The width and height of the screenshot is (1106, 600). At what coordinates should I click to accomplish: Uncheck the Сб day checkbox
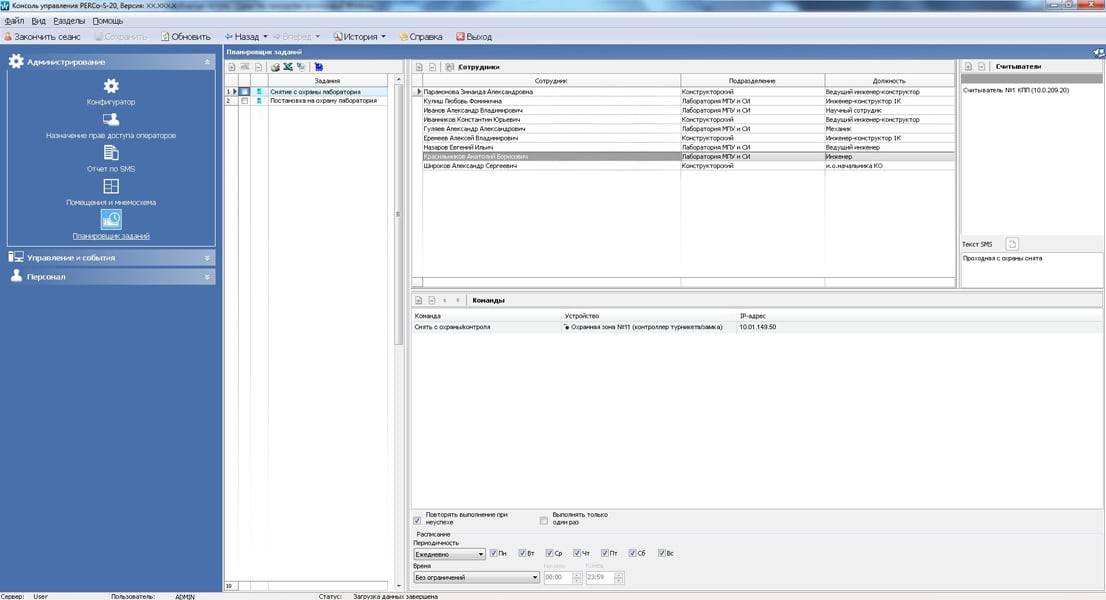click(630, 553)
